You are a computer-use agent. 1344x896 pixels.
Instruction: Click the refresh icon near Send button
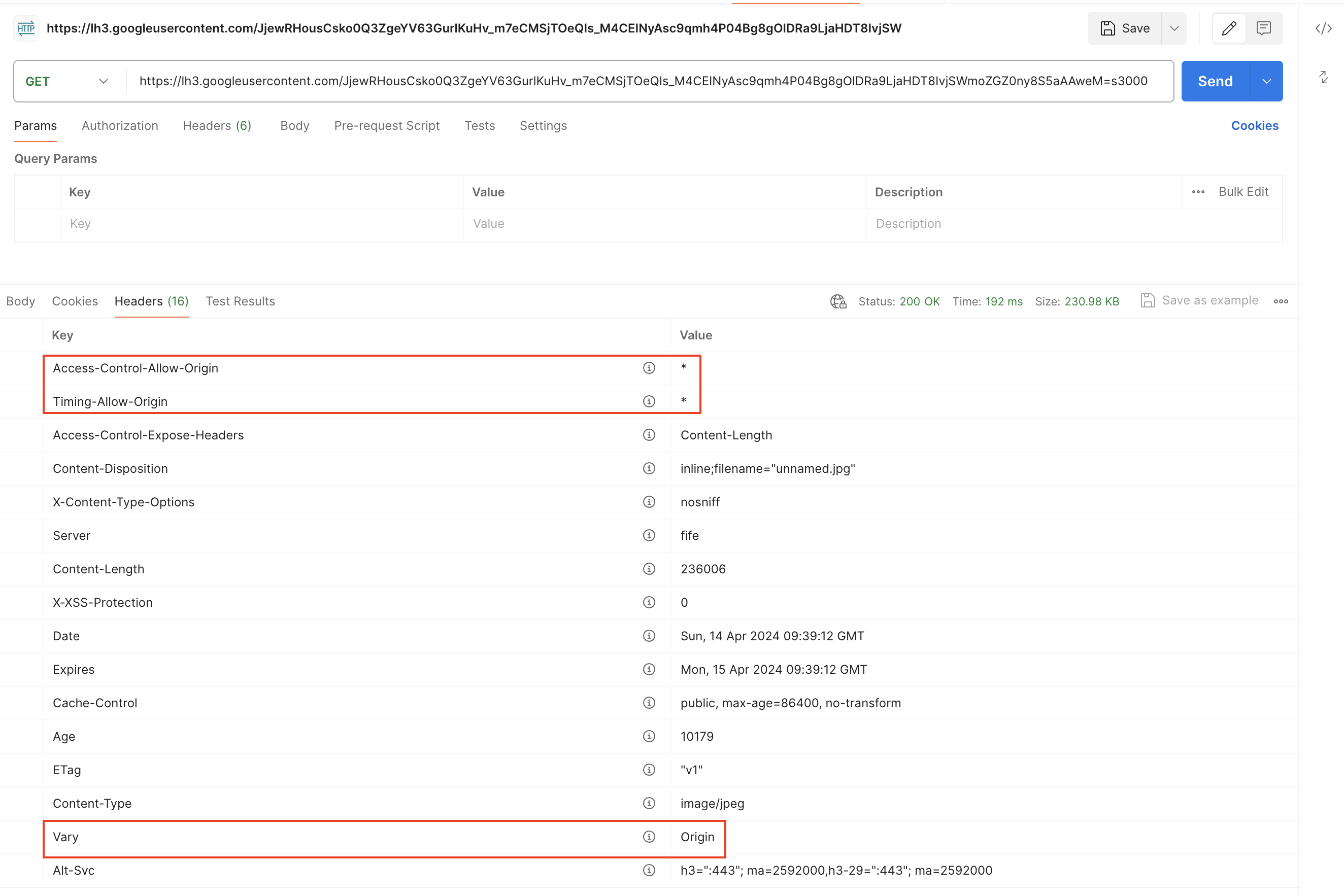[x=1323, y=78]
